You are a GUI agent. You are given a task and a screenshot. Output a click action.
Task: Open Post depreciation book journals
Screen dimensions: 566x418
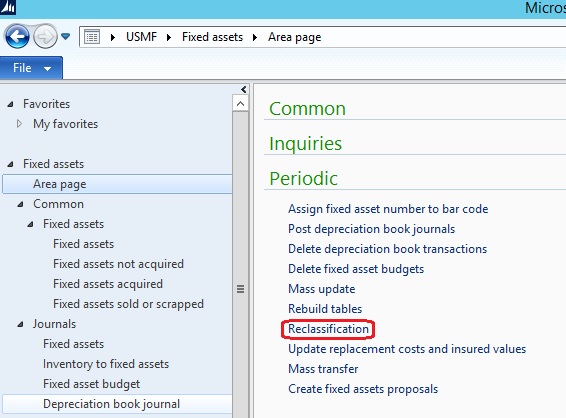371,229
